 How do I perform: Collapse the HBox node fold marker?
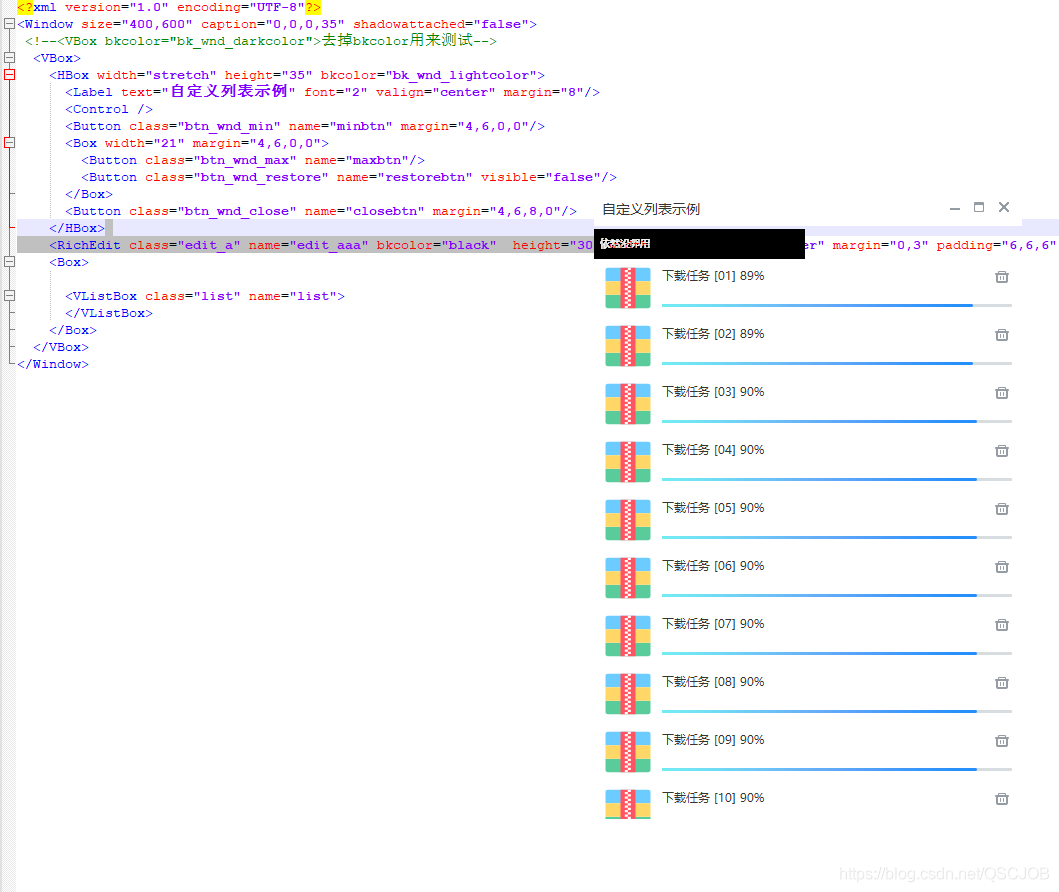[x=9, y=74]
